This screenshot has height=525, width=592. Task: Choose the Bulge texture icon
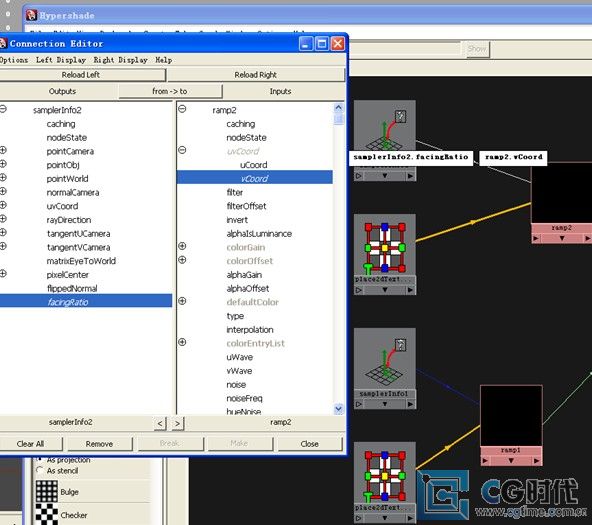[47, 491]
